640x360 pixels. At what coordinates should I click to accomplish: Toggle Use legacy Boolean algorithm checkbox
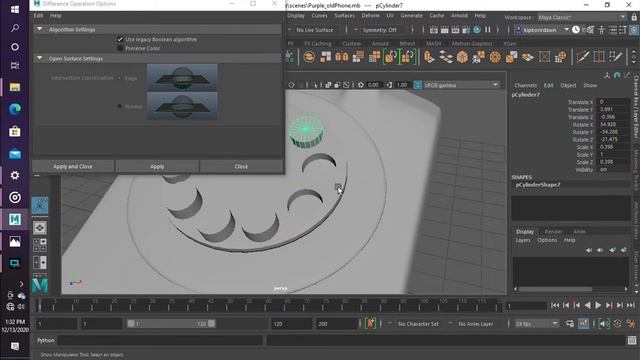click(120, 39)
